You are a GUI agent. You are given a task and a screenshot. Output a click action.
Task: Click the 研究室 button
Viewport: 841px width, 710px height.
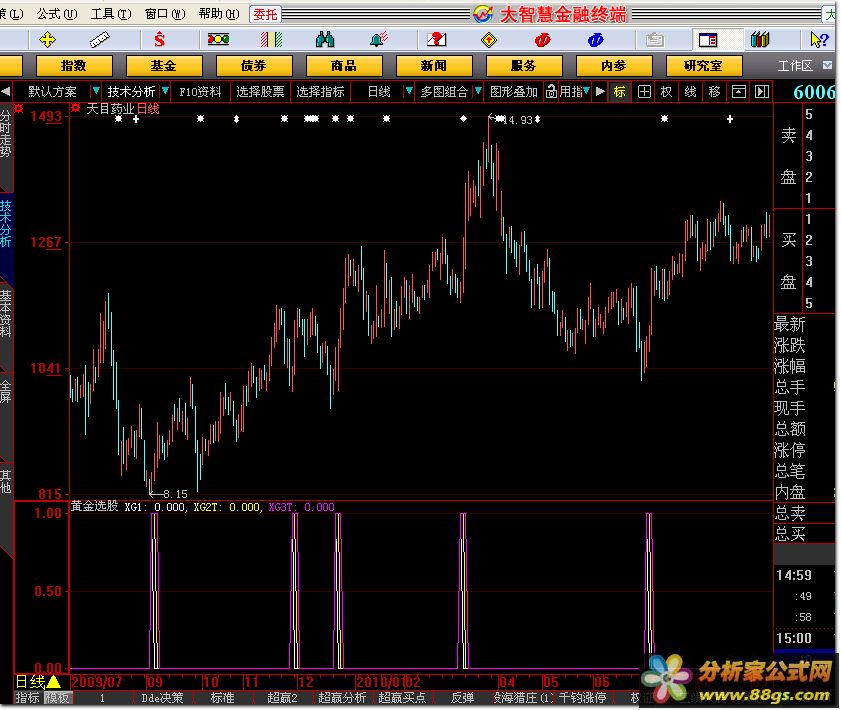[x=704, y=66]
